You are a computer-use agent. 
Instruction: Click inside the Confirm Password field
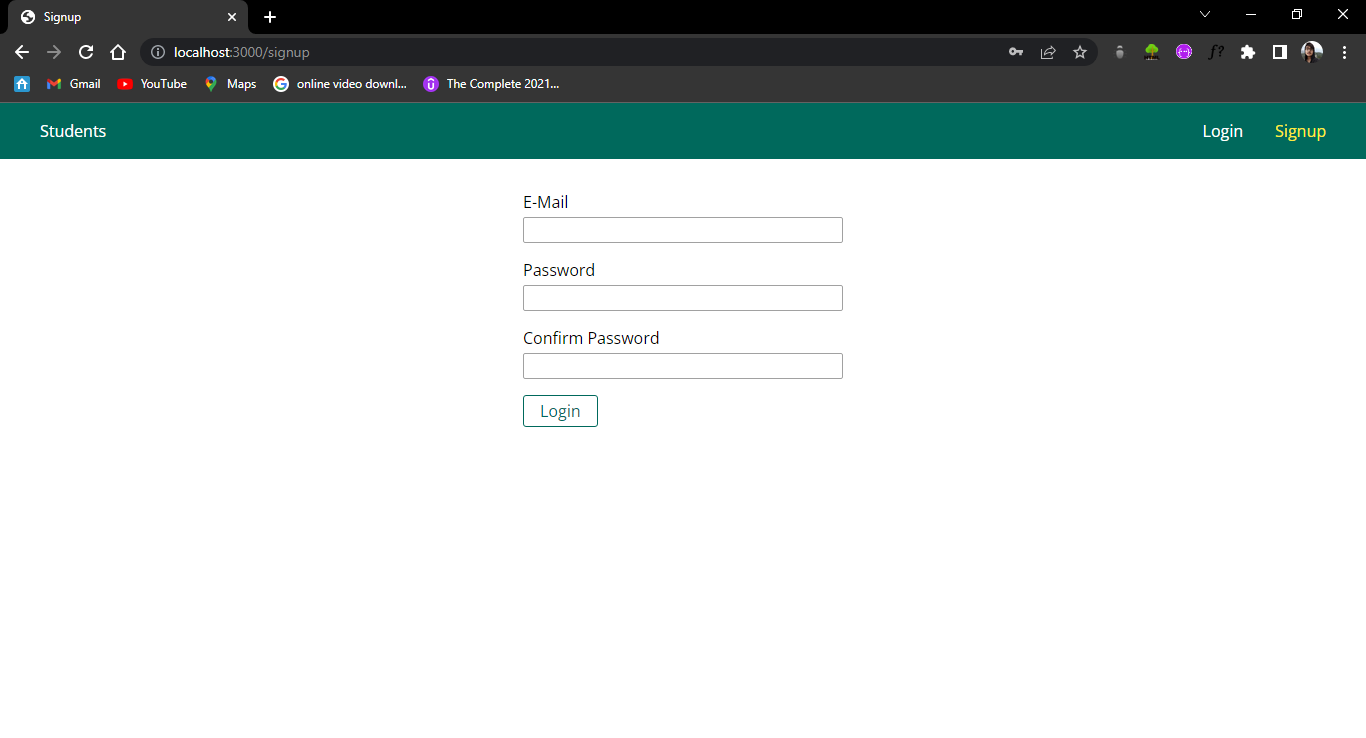click(682, 366)
